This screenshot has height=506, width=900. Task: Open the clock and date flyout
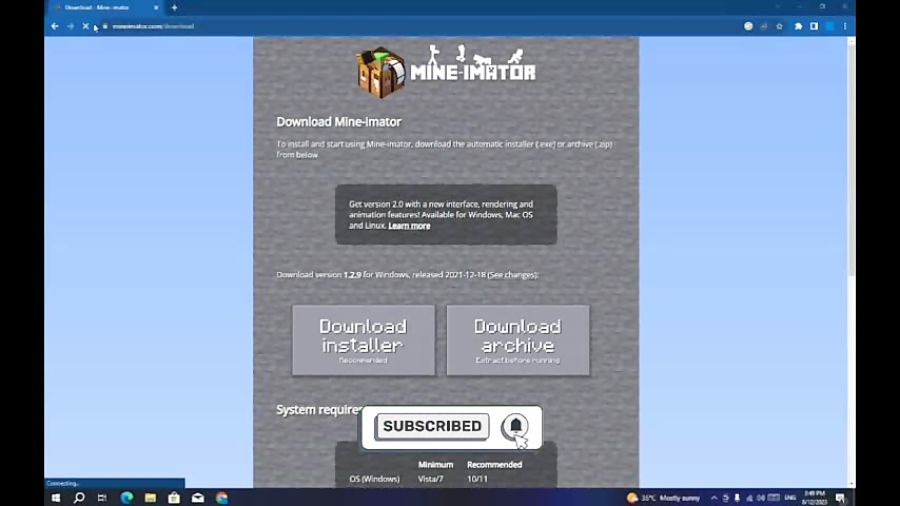(814, 497)
